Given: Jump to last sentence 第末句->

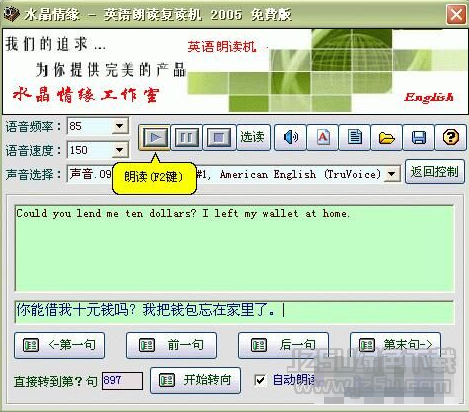Looking at the screenshot, I should click(x=395, y=345).
